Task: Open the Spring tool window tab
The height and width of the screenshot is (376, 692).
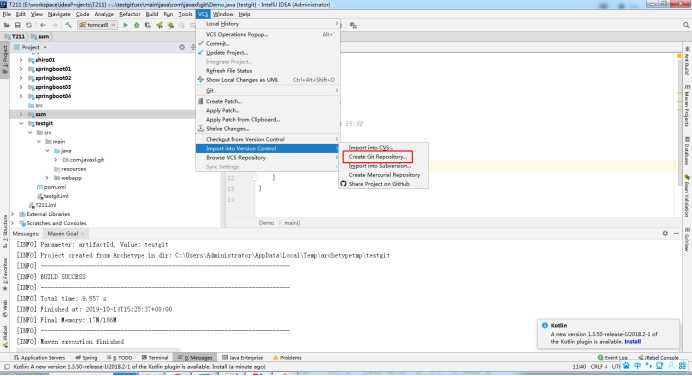Action: tap(86, 357)
